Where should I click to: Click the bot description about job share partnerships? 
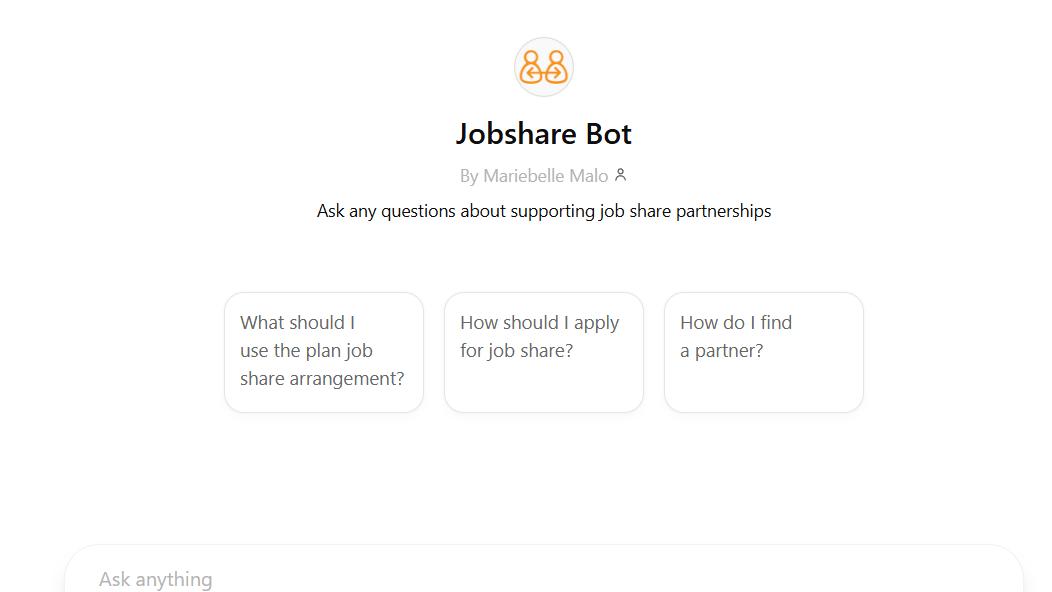tap(543, 211)
